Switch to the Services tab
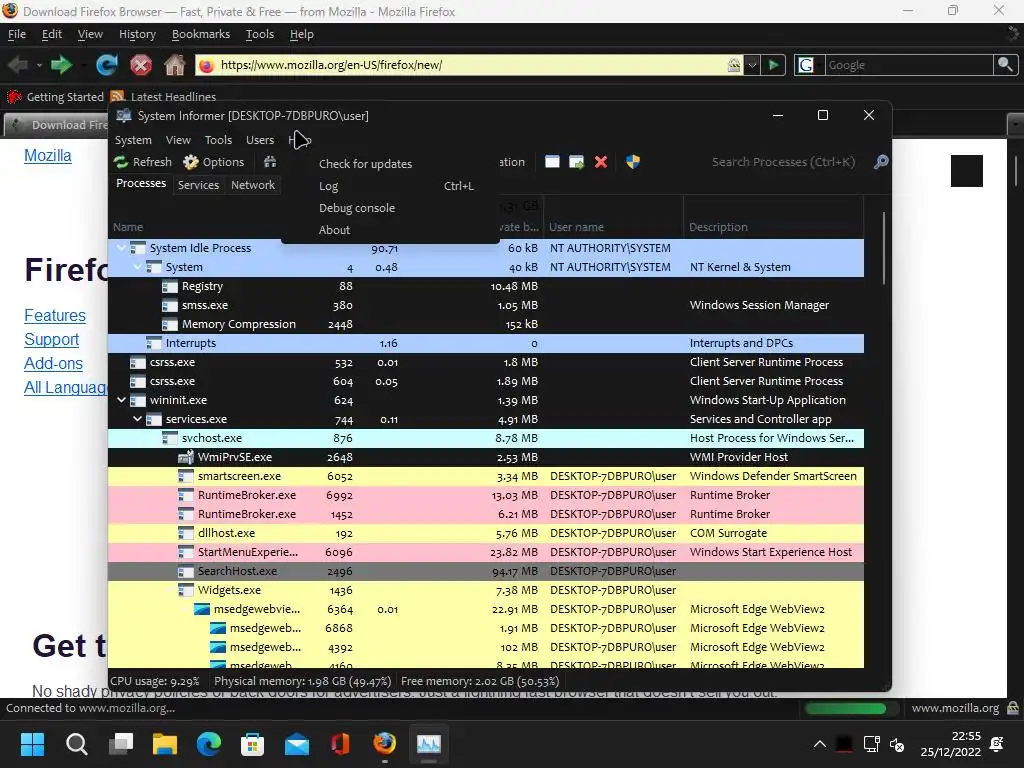This screenshot has width=1024, height=768. [199, 185]
